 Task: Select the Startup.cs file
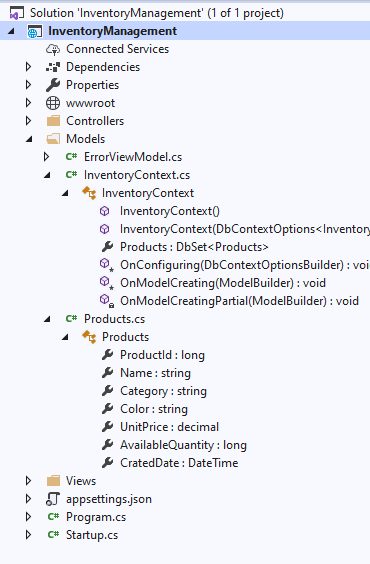point(92,535)
